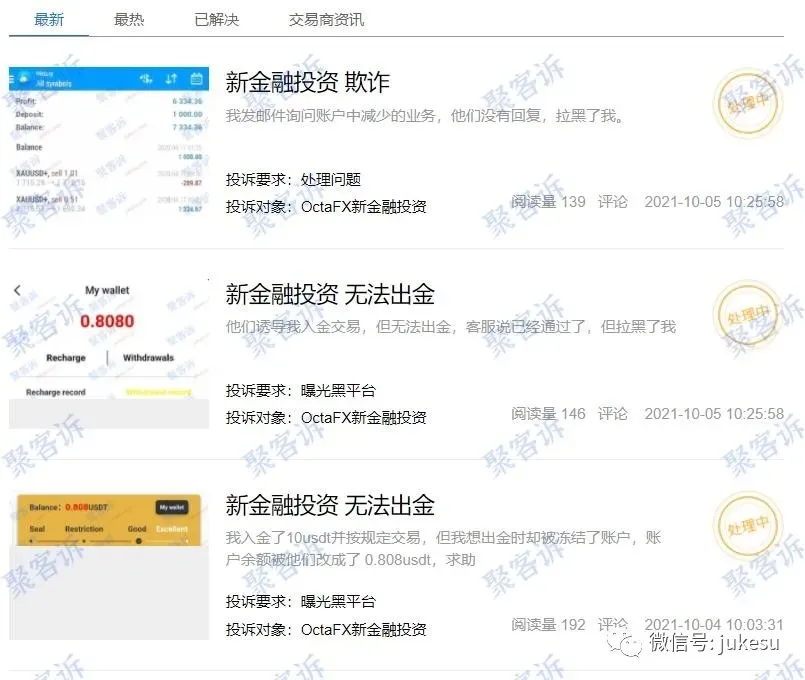Click 投诉对象 OctaFX in the 阅读量 146 complaint
Image resolution: width=805 pixels, height=680 pixels.
coord(326,418)
